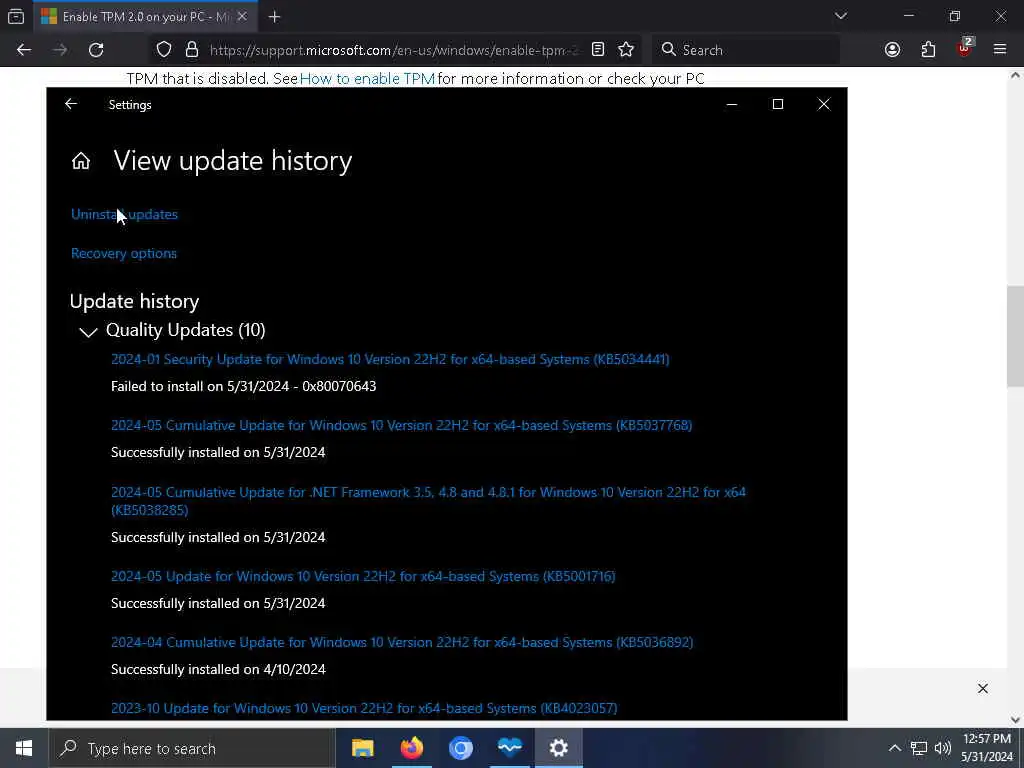Screen dimensions: 1024x768
Task: Minimize the Settings window
Action: coord(731,104)
